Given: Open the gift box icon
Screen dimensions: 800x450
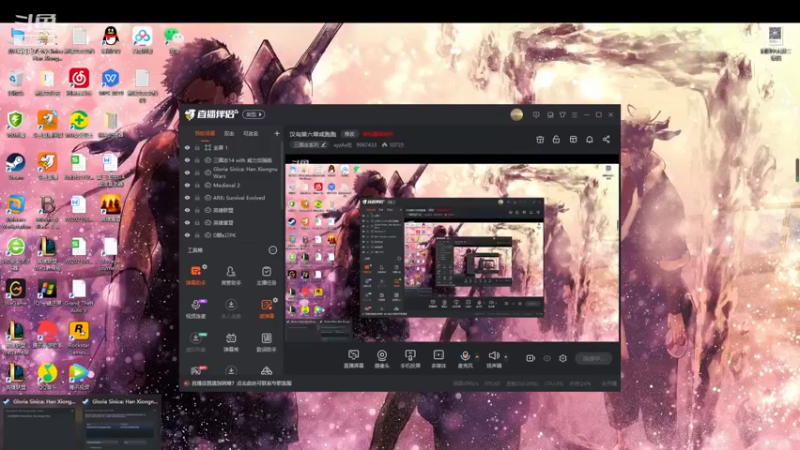Looking at the screenshot, I should (x=540, y=139).
